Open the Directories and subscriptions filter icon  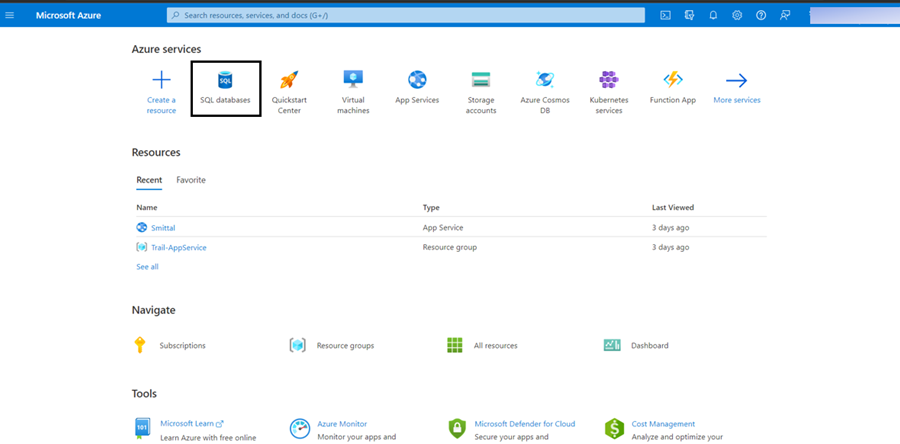[x=689, y=15]
